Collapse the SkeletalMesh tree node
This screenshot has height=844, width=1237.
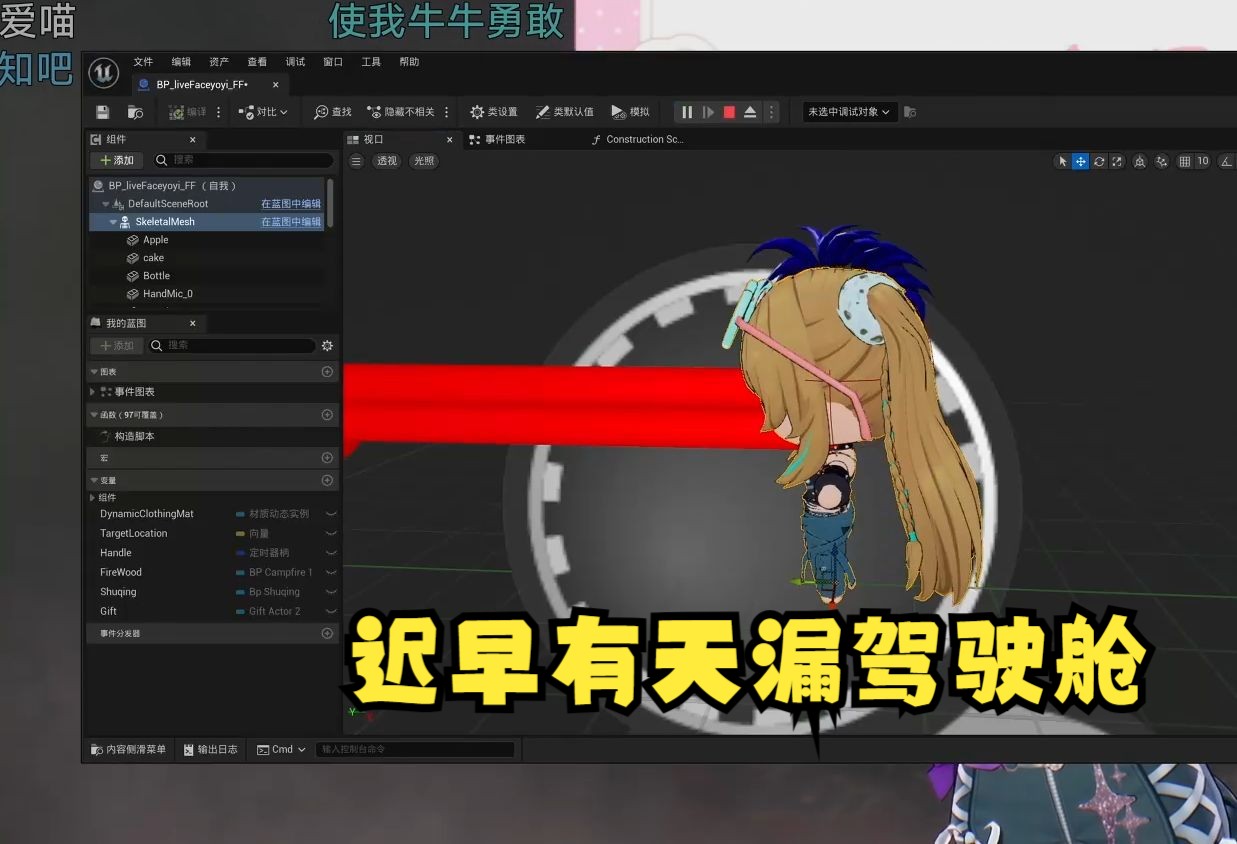(113, 222)
